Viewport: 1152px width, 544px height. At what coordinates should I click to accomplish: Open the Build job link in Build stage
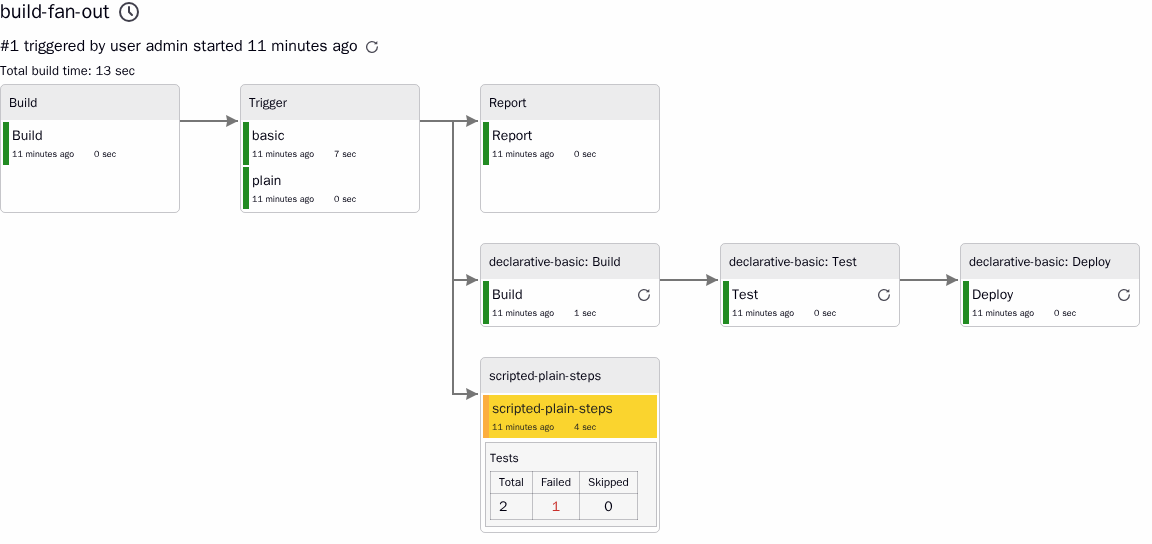coord(27,135)
